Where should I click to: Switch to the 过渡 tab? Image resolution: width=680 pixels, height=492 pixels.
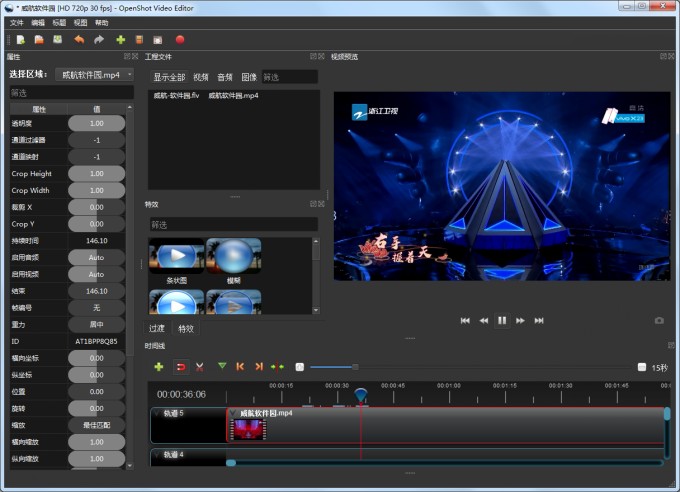(x=157, y=328)
